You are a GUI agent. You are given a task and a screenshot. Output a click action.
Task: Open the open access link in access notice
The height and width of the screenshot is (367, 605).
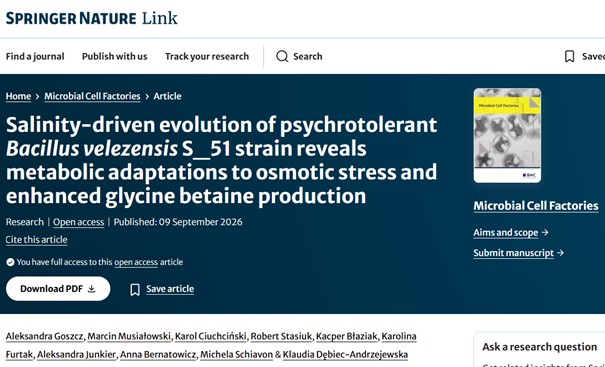point(136,262)
